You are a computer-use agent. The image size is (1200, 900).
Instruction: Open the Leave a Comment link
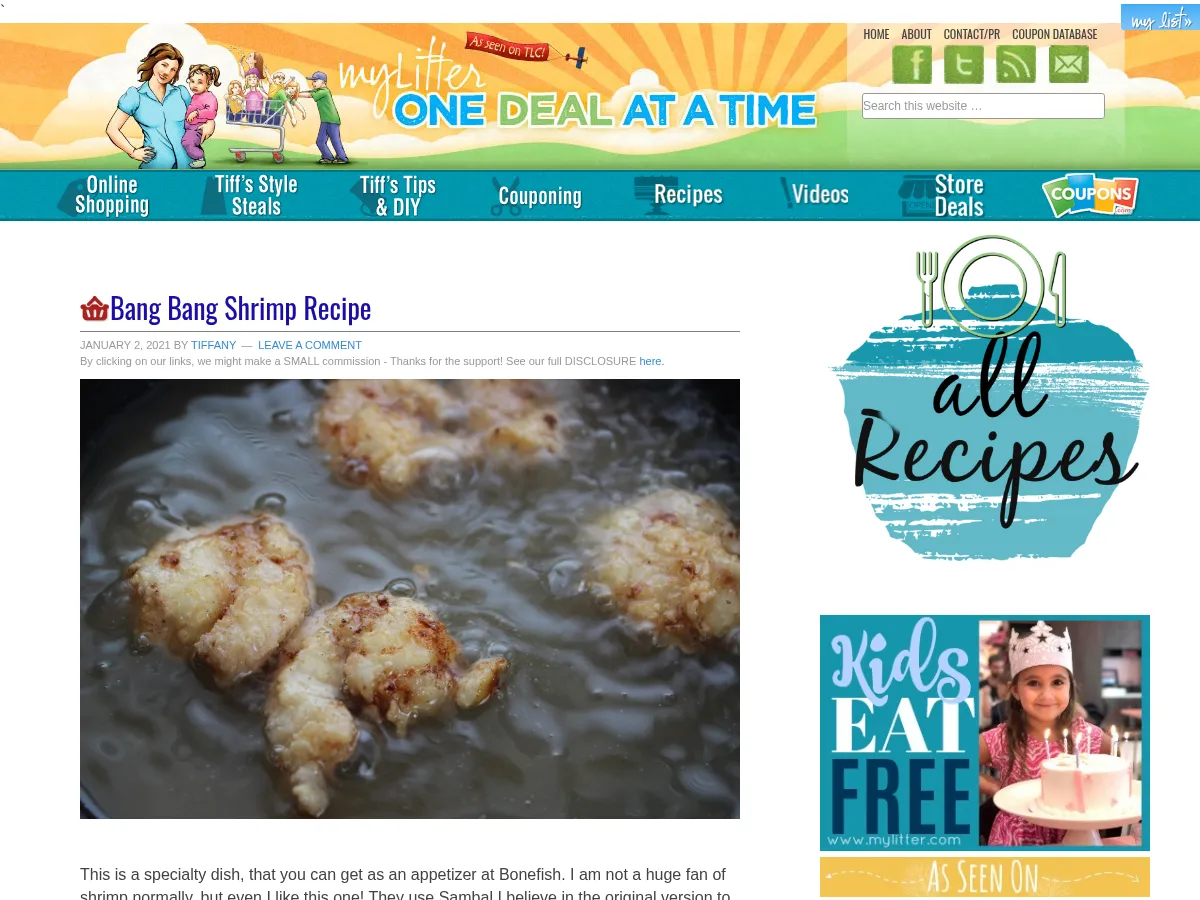(x=310, y=345)
